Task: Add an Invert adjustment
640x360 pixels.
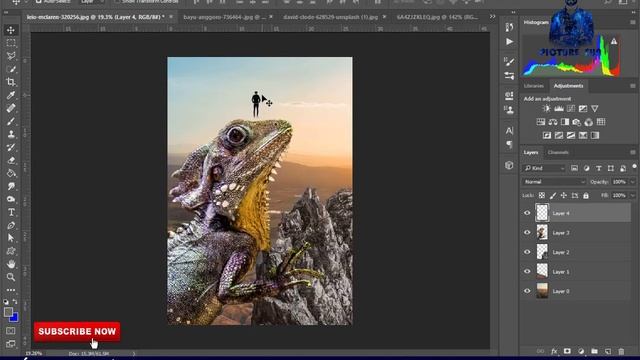Action: coord(547,136)
